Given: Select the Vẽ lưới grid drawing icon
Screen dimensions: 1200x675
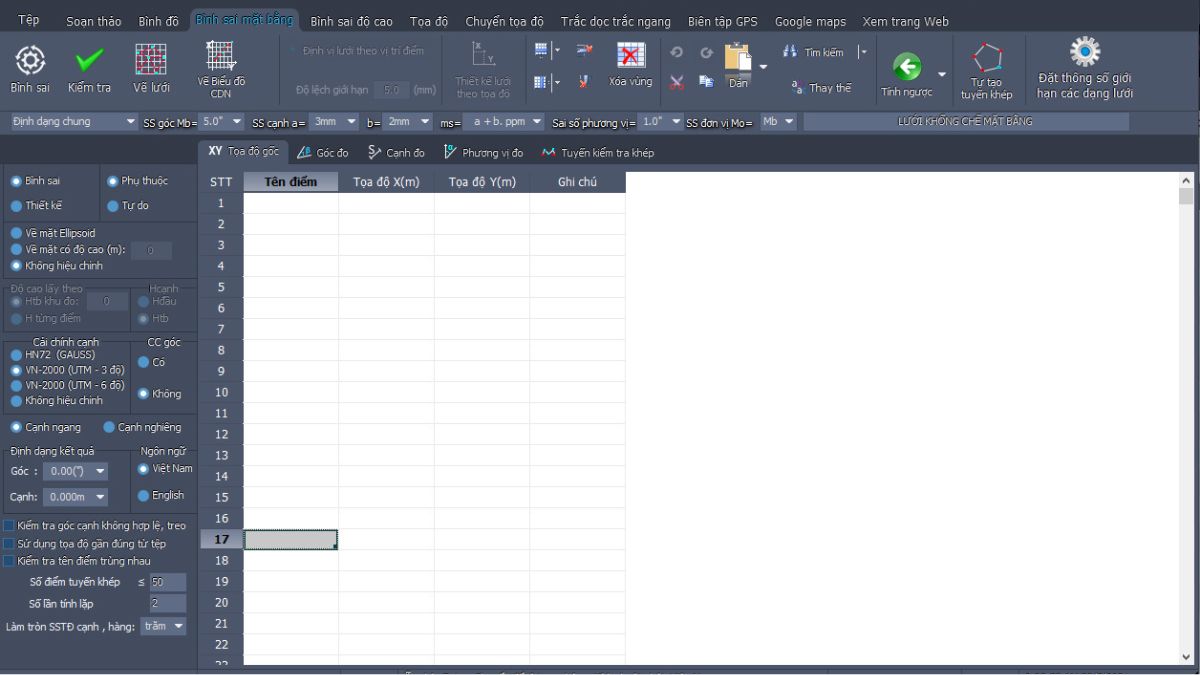Looking at the screenshot, I should (151, 61).
